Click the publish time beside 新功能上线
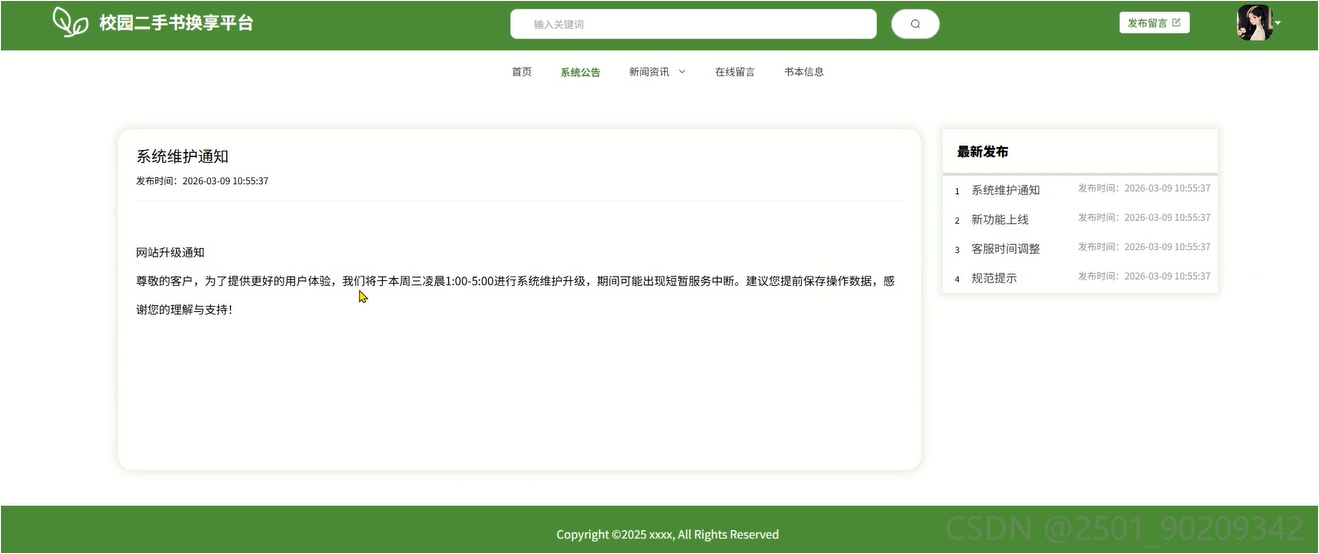Viewport: 1319px width, 554px height. click(1144, 217)
